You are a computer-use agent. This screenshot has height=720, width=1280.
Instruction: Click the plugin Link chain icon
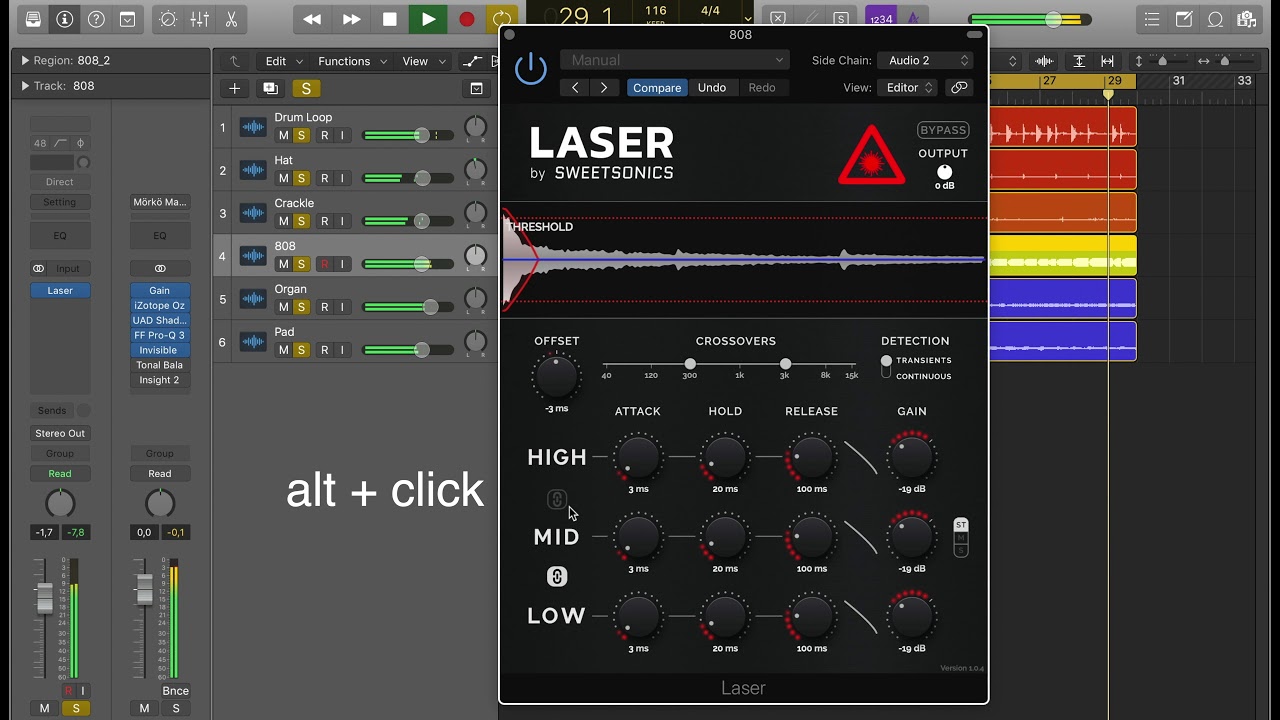coord(959,87)
